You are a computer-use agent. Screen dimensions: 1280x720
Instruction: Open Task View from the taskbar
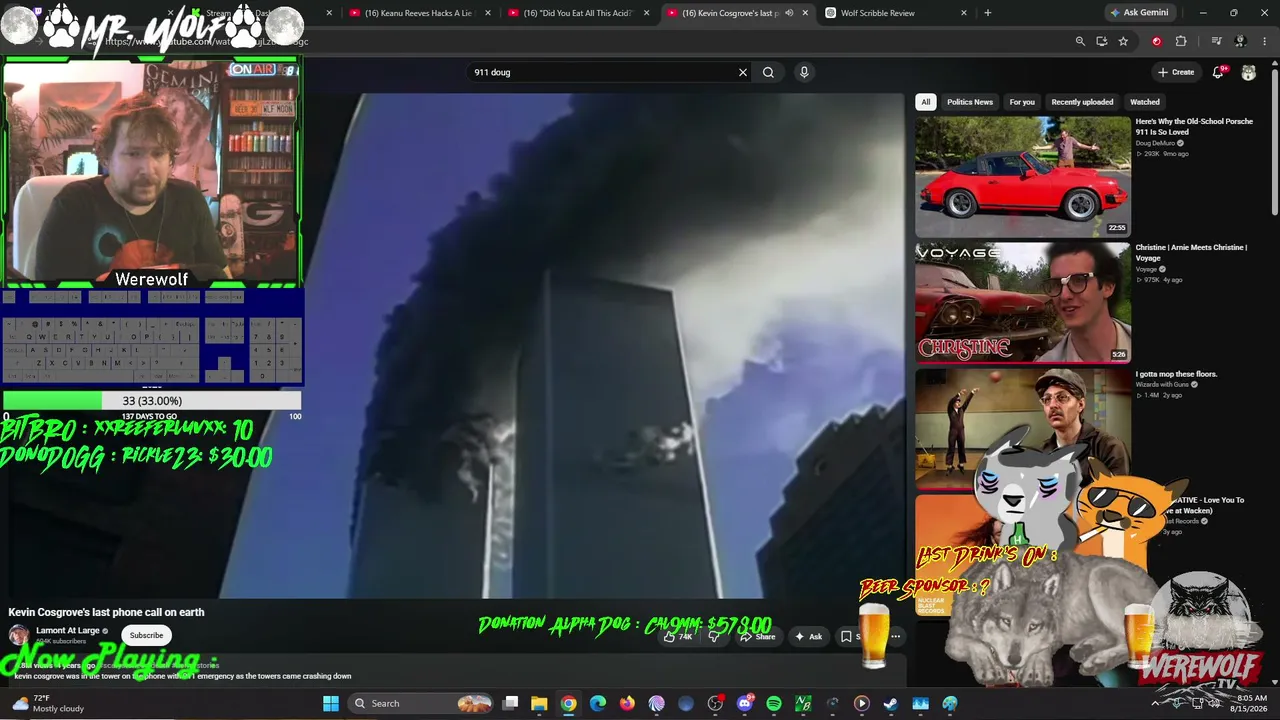[510, 703]
